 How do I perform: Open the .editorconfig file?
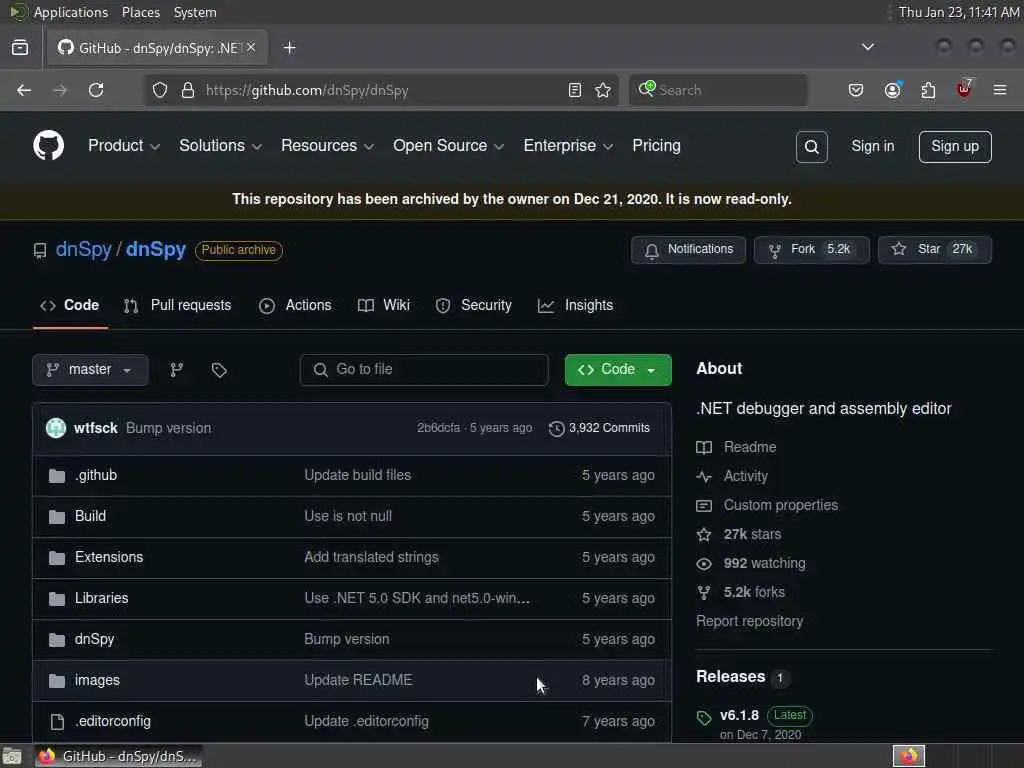[x=113, y=722]
